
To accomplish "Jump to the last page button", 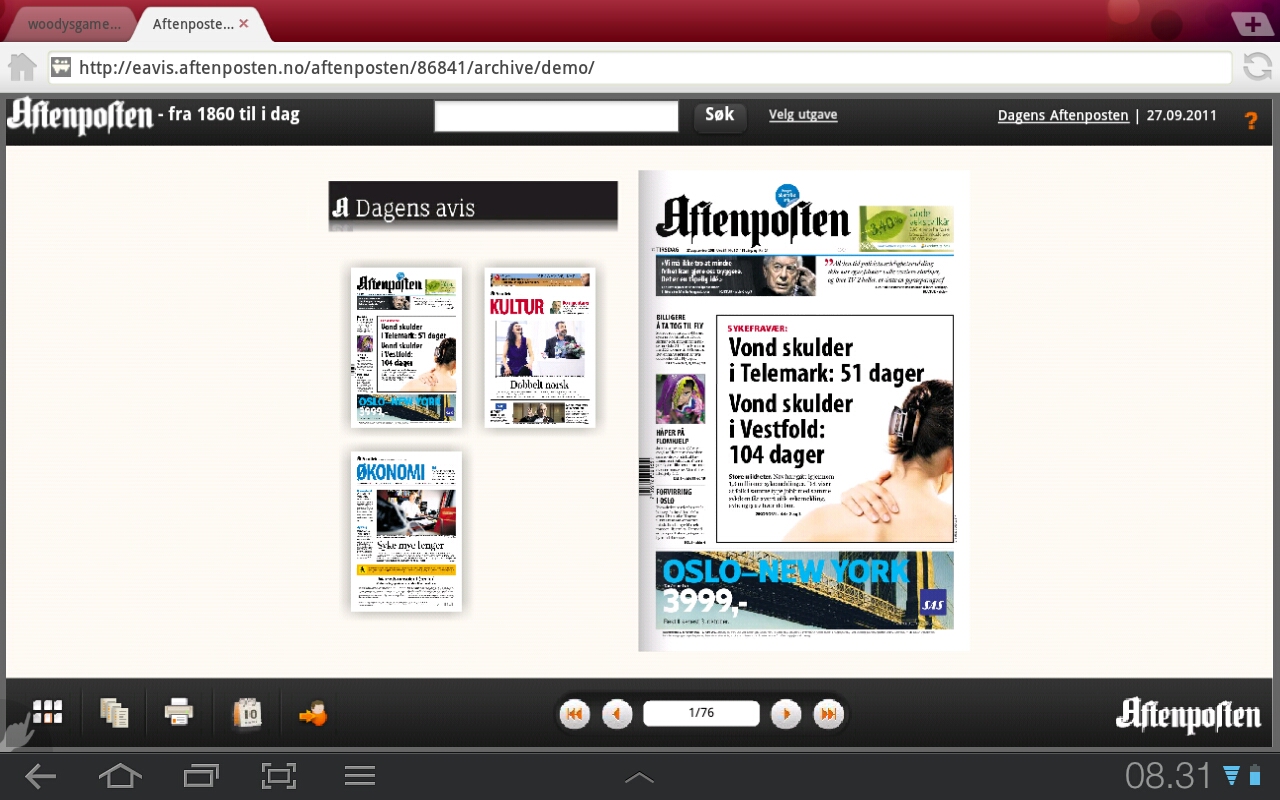I will pyautogui.click(x=828, y=714).
